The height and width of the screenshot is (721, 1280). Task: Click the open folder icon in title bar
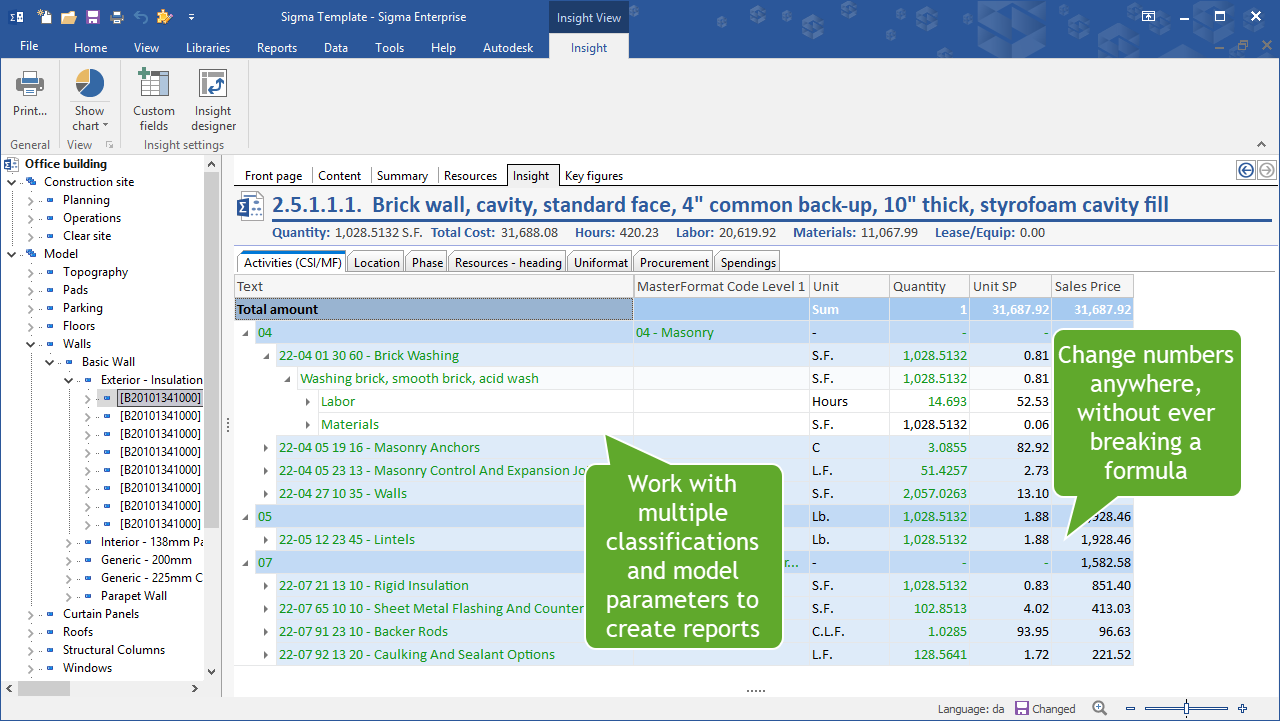click(68, 17)
